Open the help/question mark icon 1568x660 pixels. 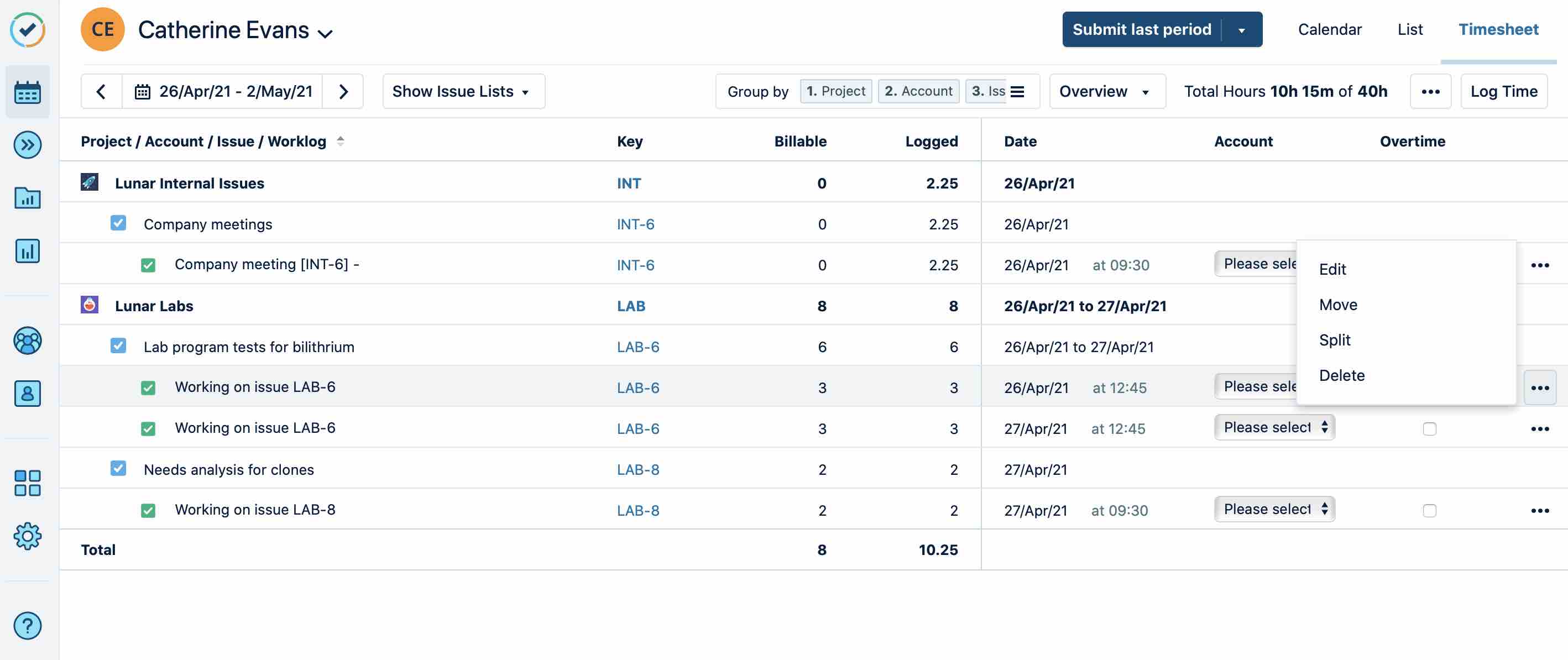pos(27,625)
